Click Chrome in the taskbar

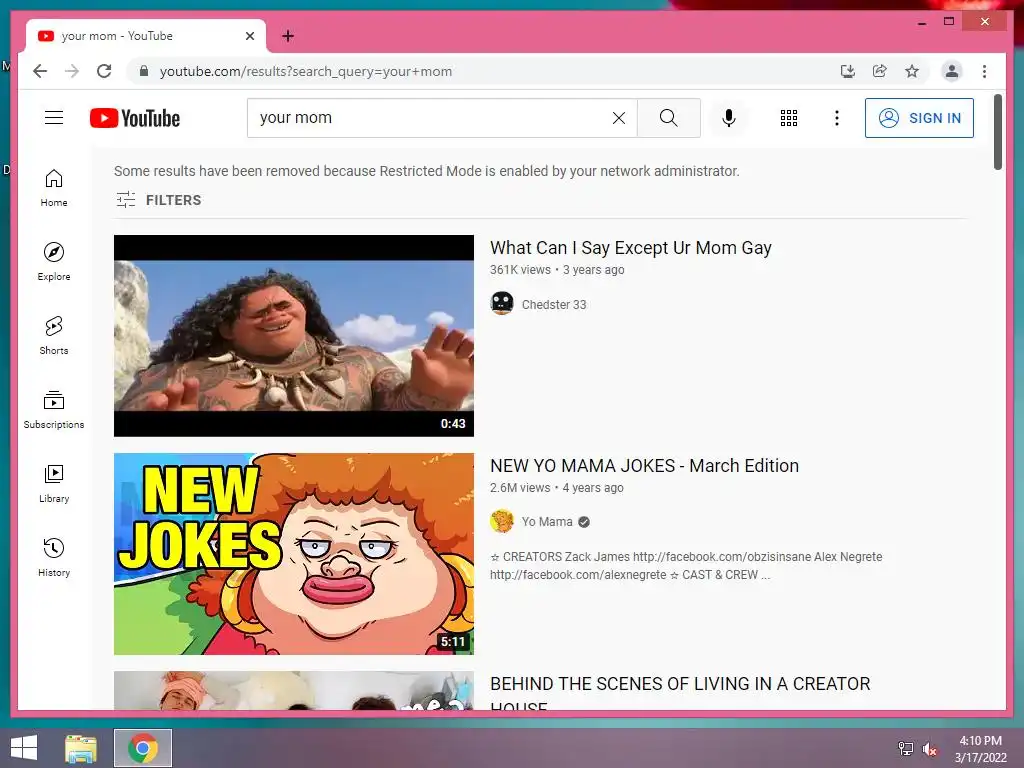[143, 748]
